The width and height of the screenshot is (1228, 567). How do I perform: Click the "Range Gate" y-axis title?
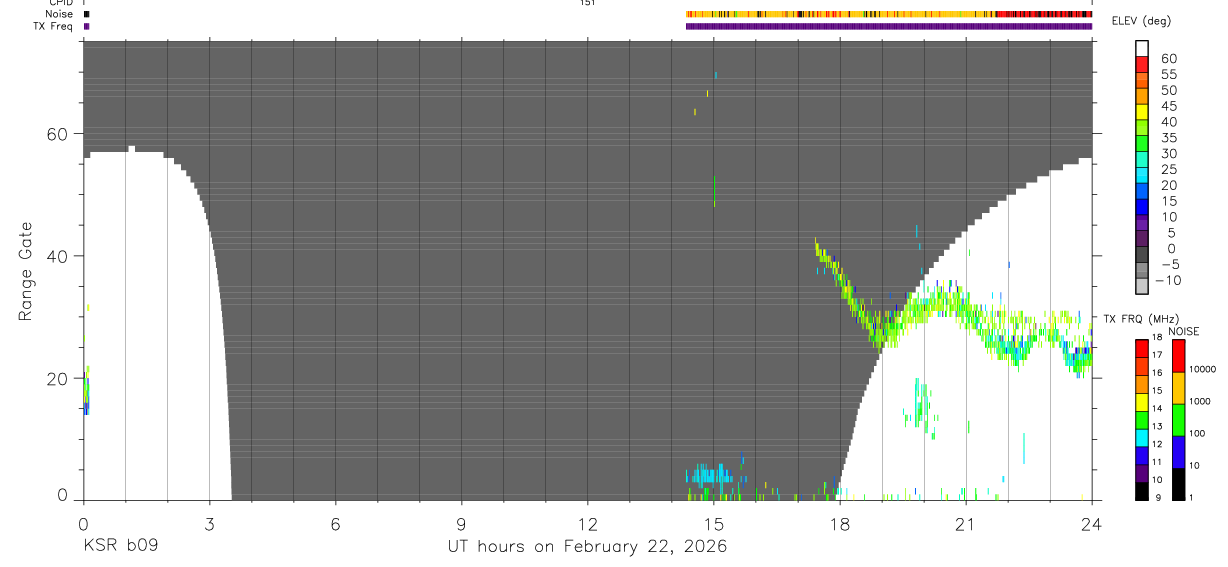[25, 271]
